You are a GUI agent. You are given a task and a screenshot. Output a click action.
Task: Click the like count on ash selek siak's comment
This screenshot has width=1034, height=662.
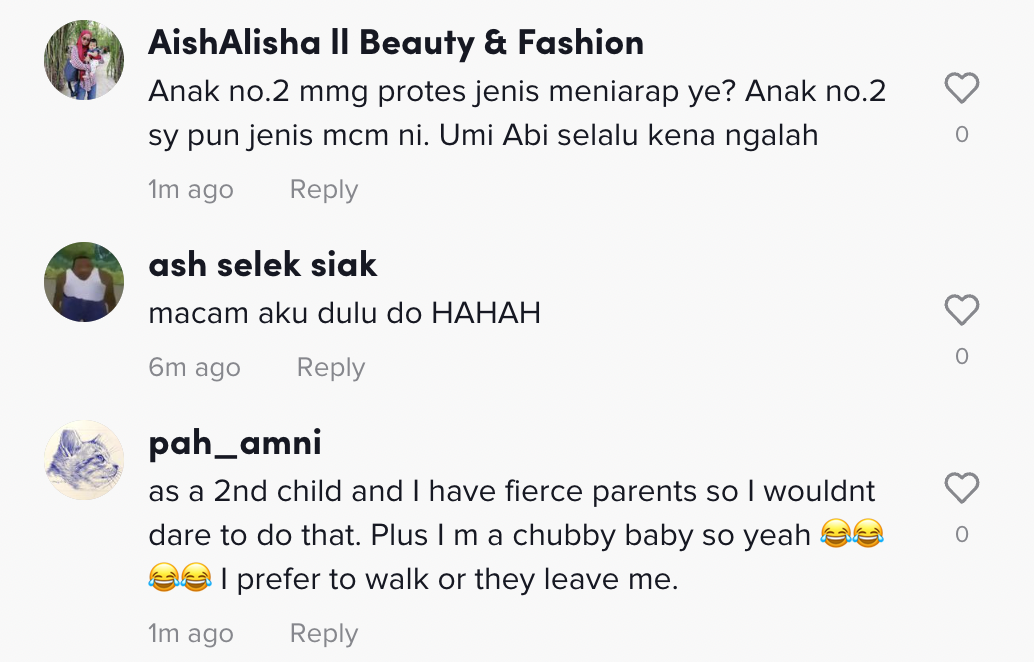tap(961, 356)
